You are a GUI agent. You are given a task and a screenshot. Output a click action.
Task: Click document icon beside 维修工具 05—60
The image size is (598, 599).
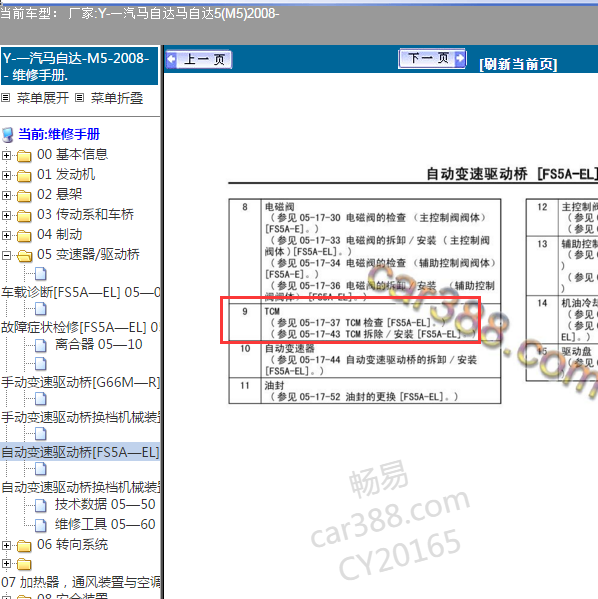pos(41,525)
